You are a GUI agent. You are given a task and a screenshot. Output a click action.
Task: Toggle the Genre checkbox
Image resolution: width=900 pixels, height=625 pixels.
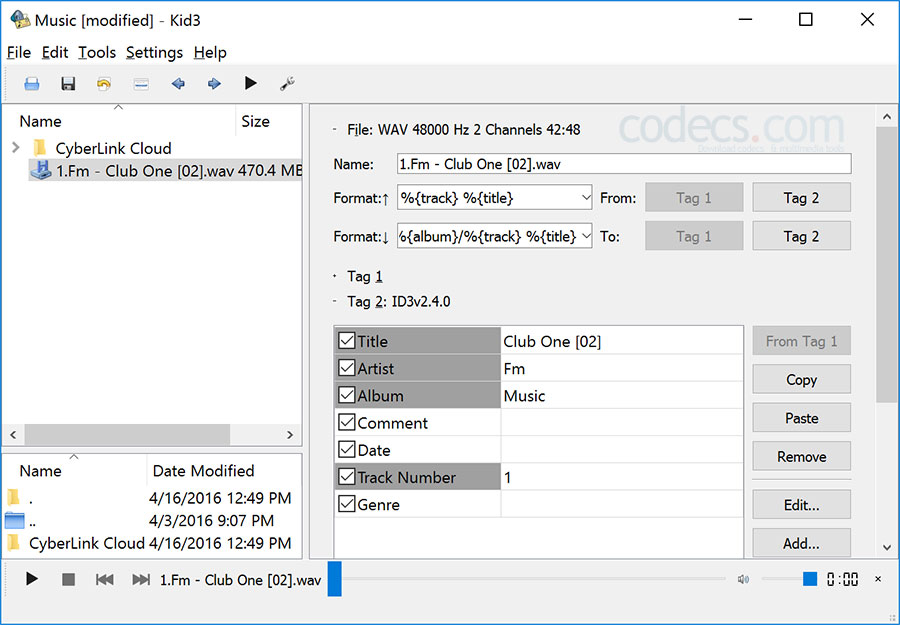[347, 504]
